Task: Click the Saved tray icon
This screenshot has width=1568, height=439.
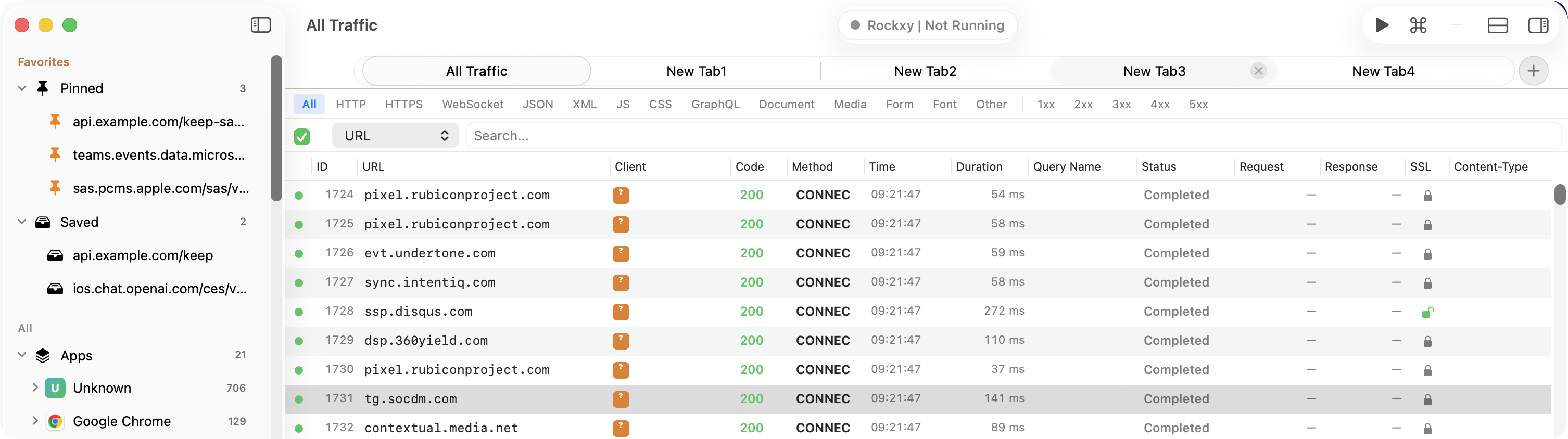Action: 43,222
